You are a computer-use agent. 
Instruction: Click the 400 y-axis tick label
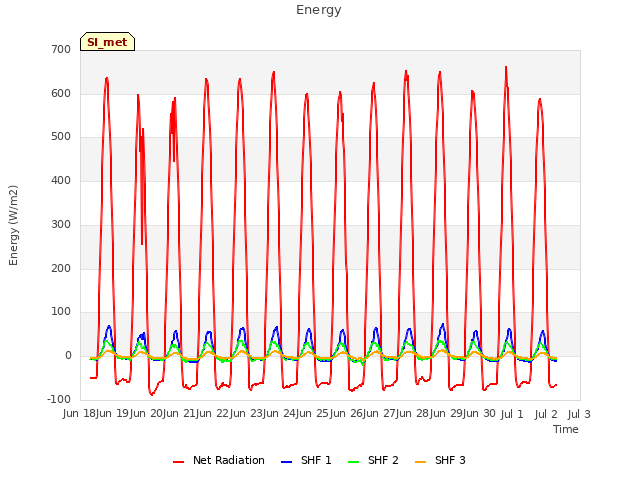point(61,180)
